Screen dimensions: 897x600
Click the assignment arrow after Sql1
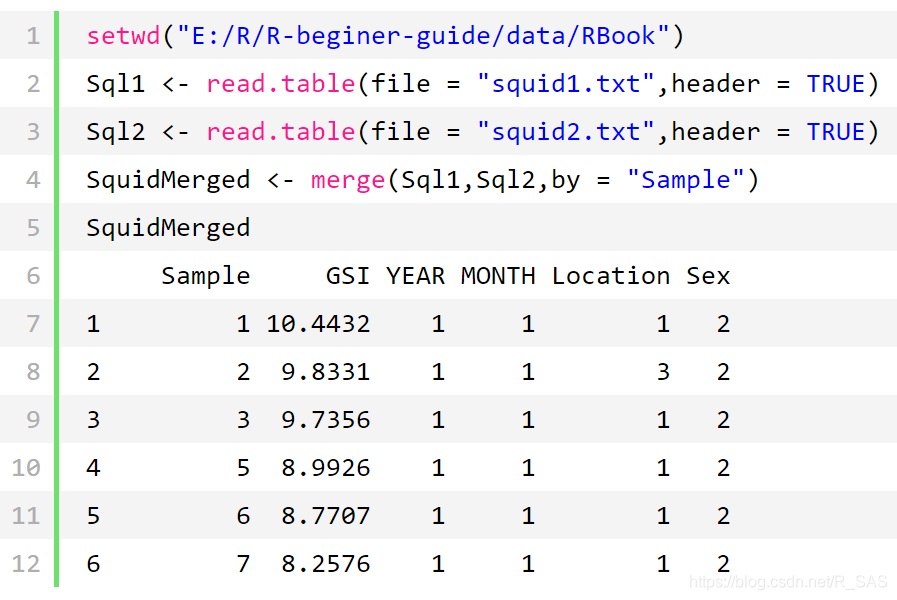[175, 85]
